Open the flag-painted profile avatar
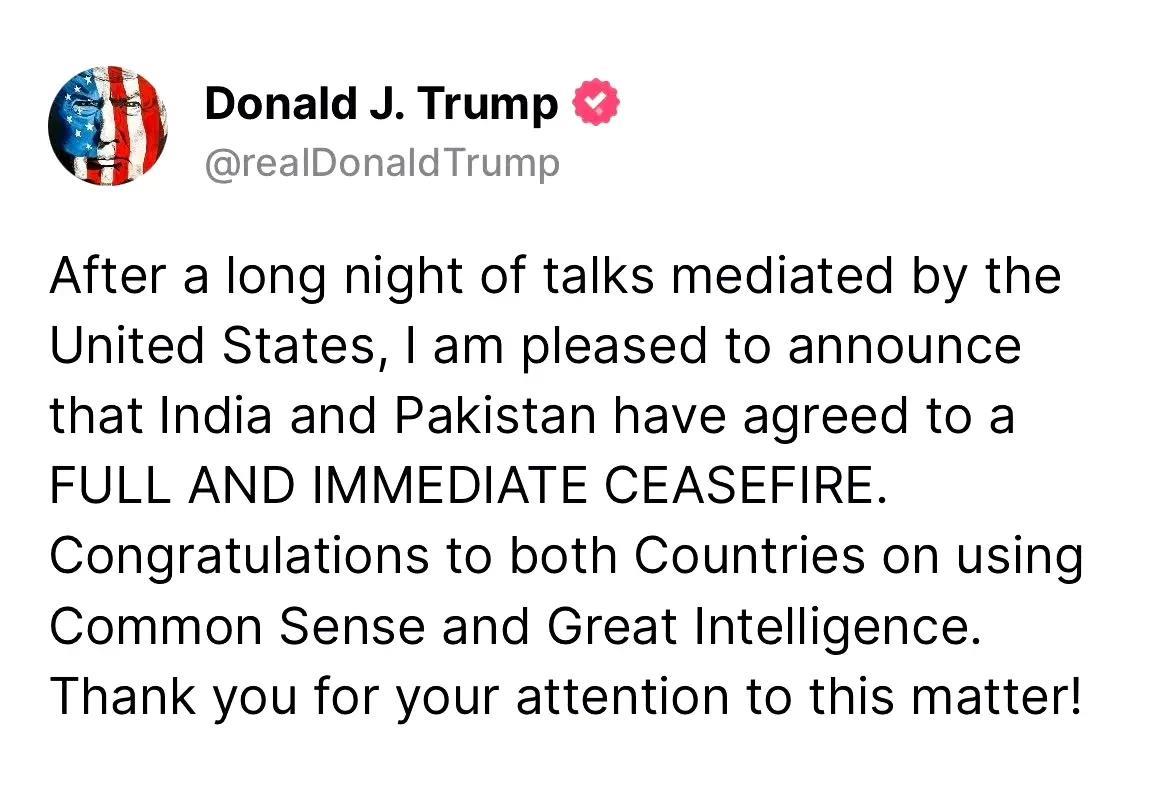1170x792 pixels. click(x=108, y=125)
